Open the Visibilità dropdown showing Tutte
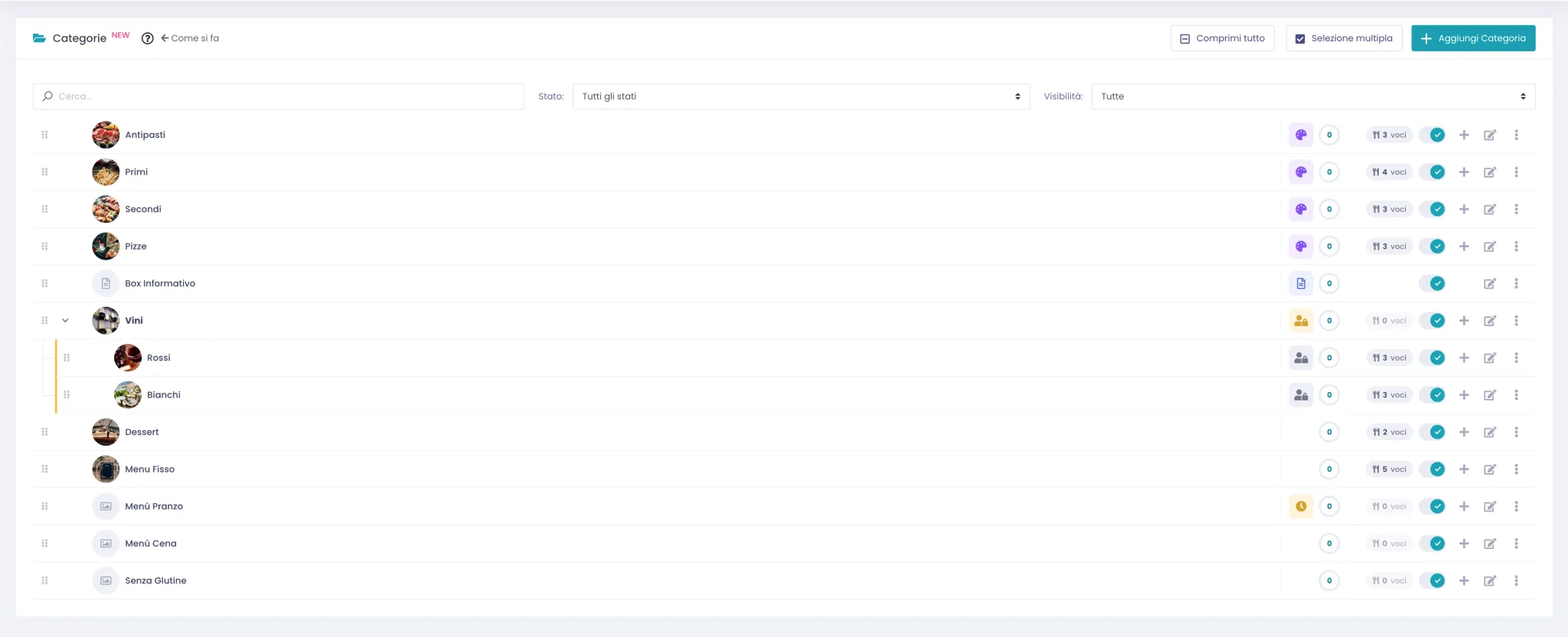Screen dimensions: 1568x637 [x=1313, y=96]
